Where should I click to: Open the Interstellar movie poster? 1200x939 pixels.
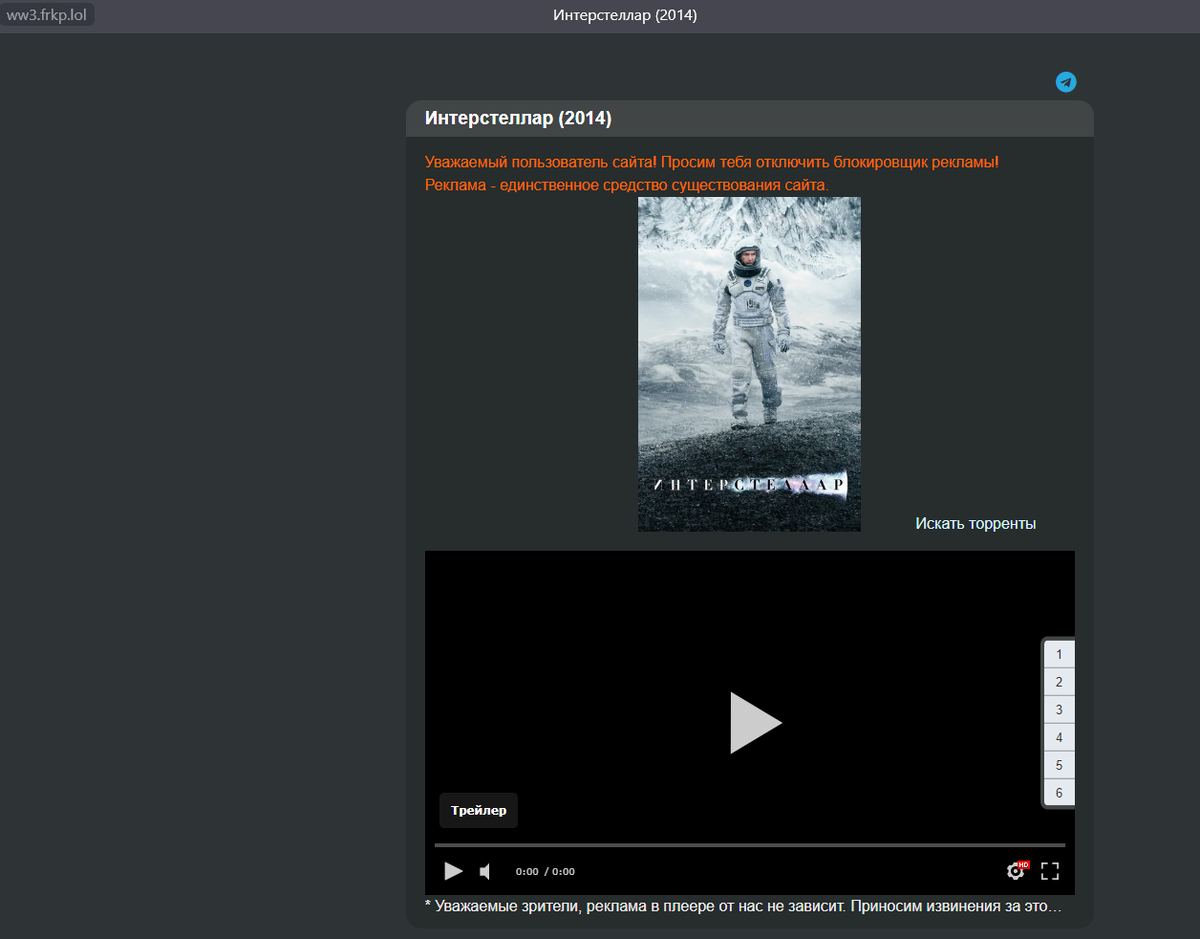click(749, 364)
